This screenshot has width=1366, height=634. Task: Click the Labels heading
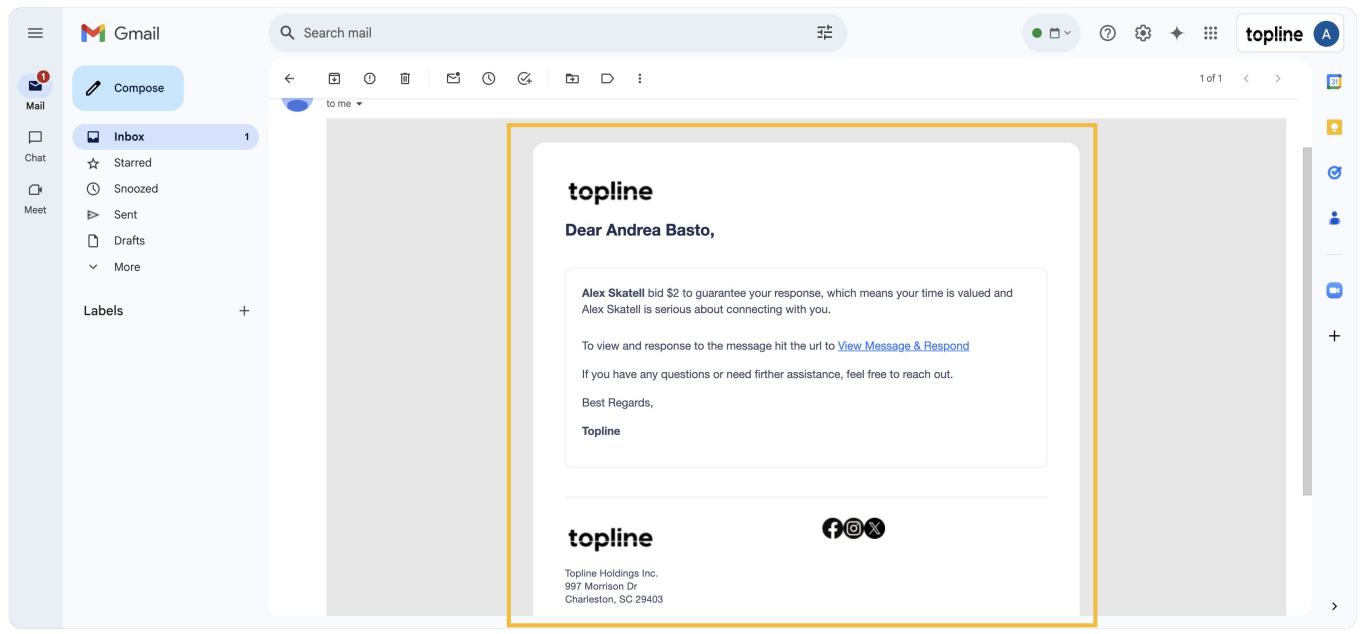pos(103,311)
